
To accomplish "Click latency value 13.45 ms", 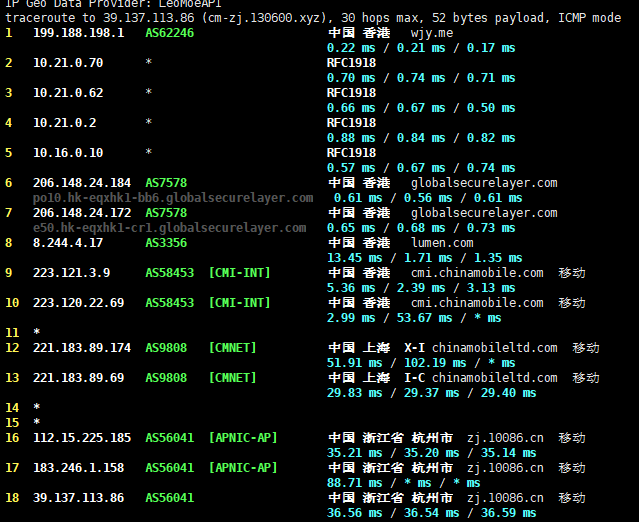I will click(x=355, y=258).
